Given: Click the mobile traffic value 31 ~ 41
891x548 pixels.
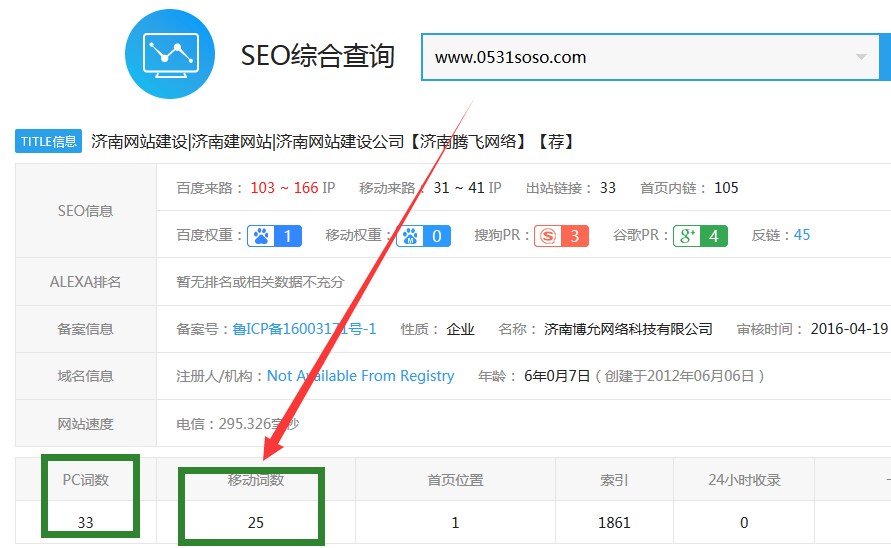Looking at the screenshot, I should coord(459,188).
